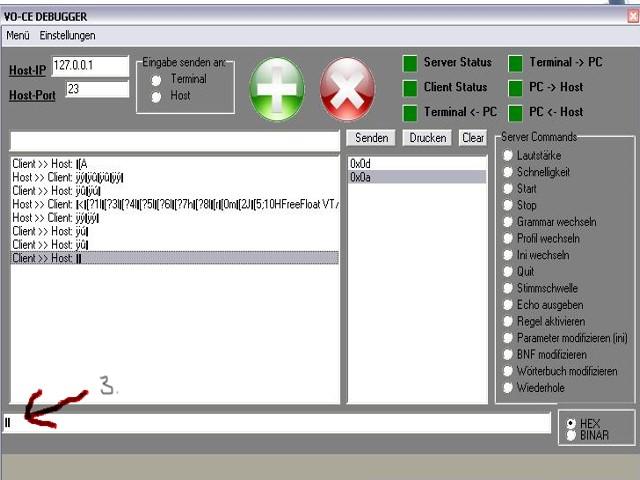
Task: Open the Einstellungen menu
Action: (x=67, y=35)
